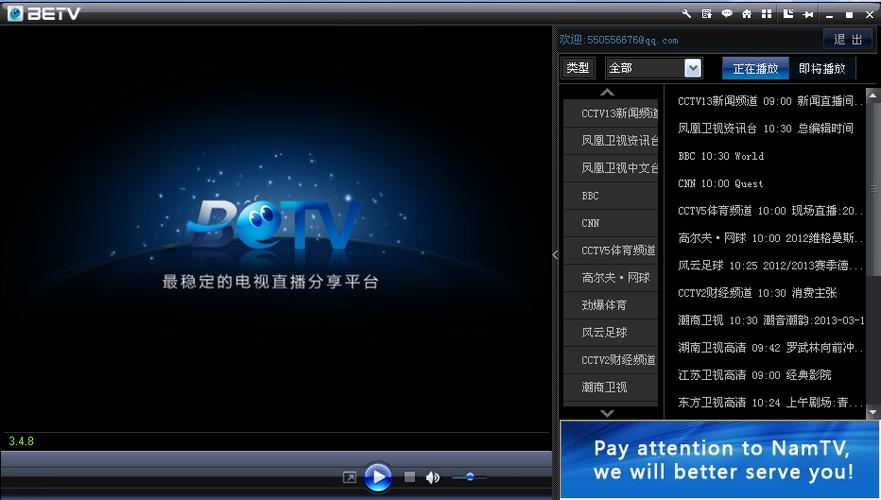The height and width of the screenshot is (500, 881).
Task: Select the BBC channel button
Action: coord(611,196)
